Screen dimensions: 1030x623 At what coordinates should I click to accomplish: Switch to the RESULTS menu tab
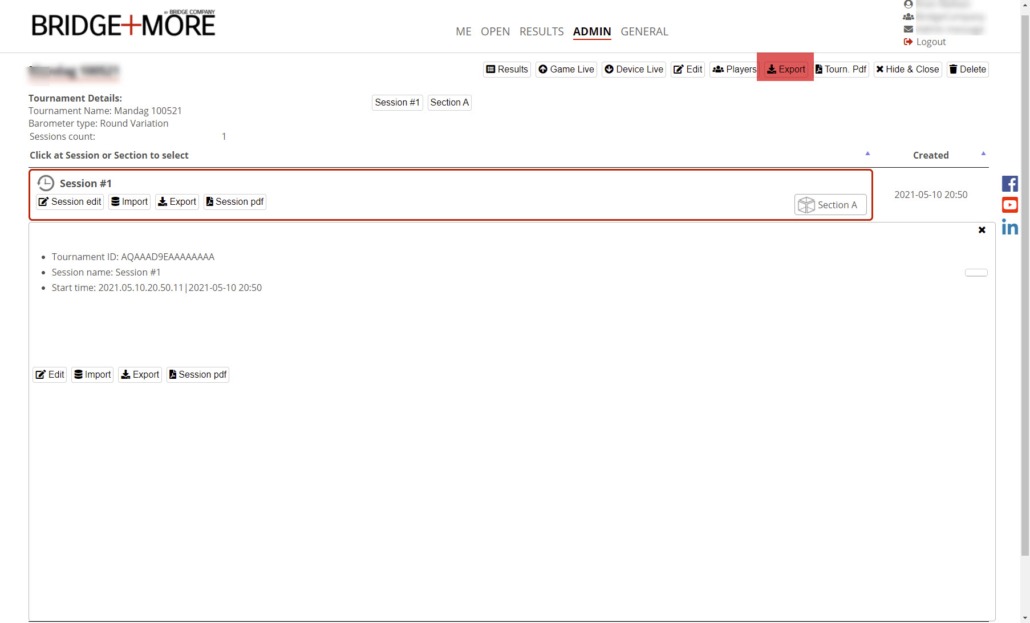point(541,32)
